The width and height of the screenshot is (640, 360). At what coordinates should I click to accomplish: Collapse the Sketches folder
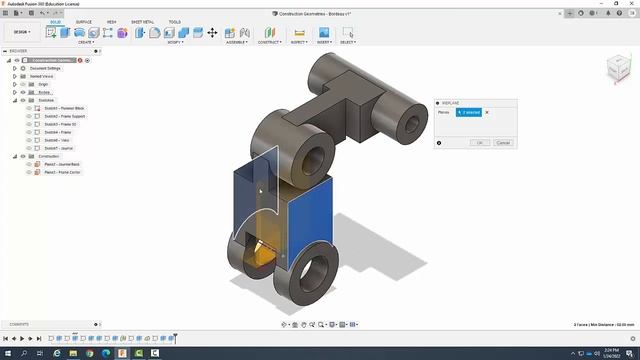coord(15,100)
